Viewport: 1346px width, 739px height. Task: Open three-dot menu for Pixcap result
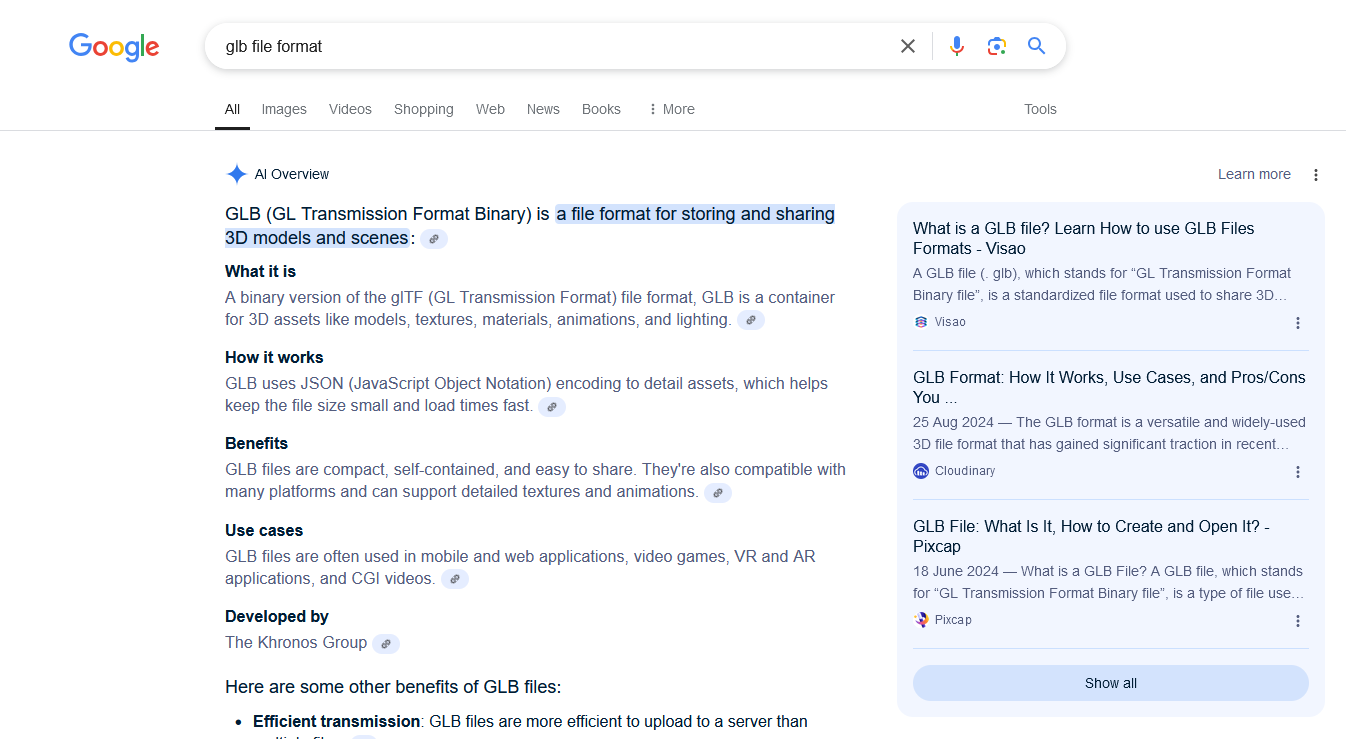pyautogui.click(x=1298, y=621)
